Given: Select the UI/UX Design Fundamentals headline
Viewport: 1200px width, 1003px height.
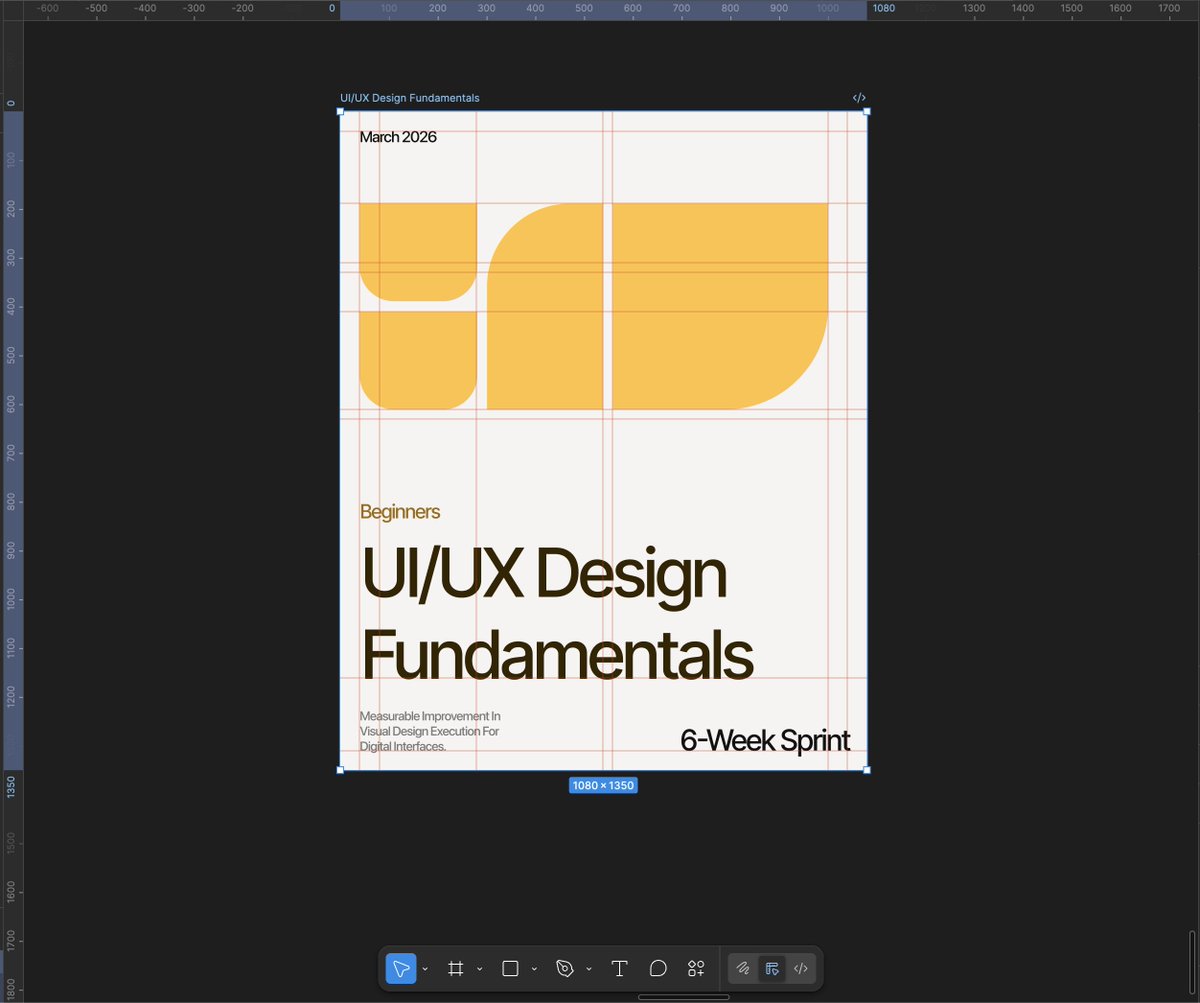Looking at the screenshot, I should click(x=556, y=615).
